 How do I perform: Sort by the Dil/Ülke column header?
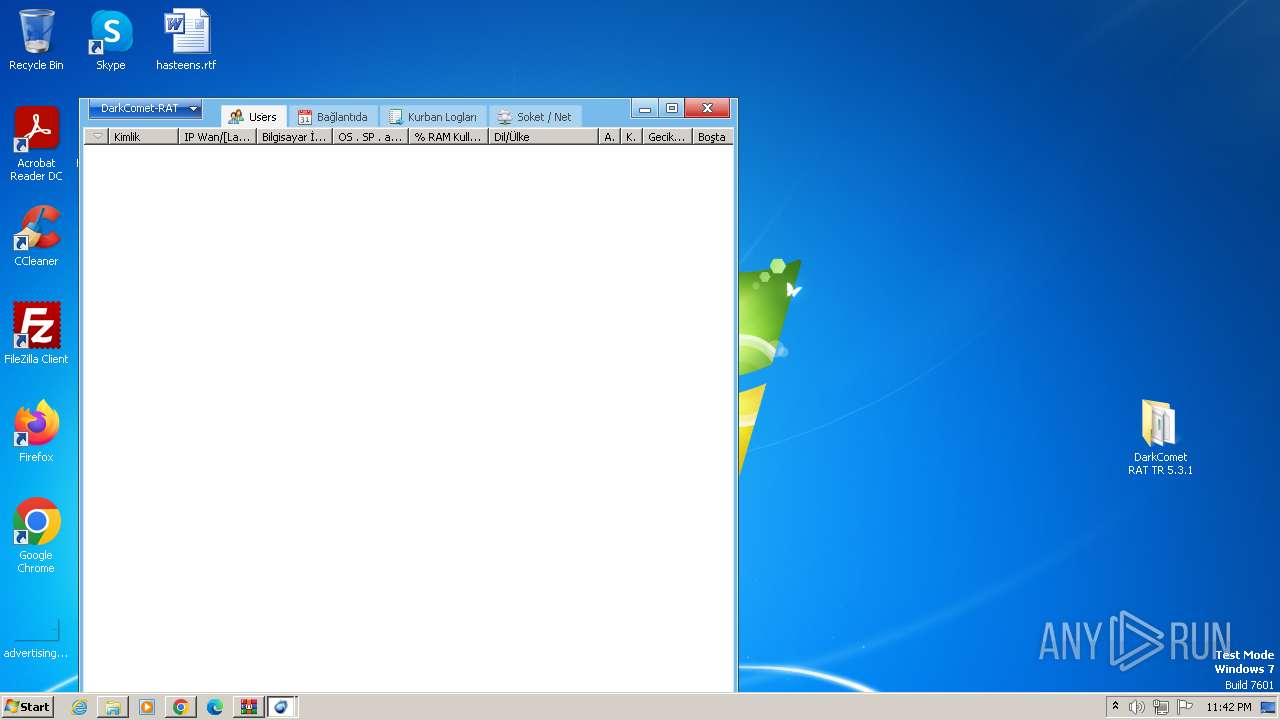[543, 137]
